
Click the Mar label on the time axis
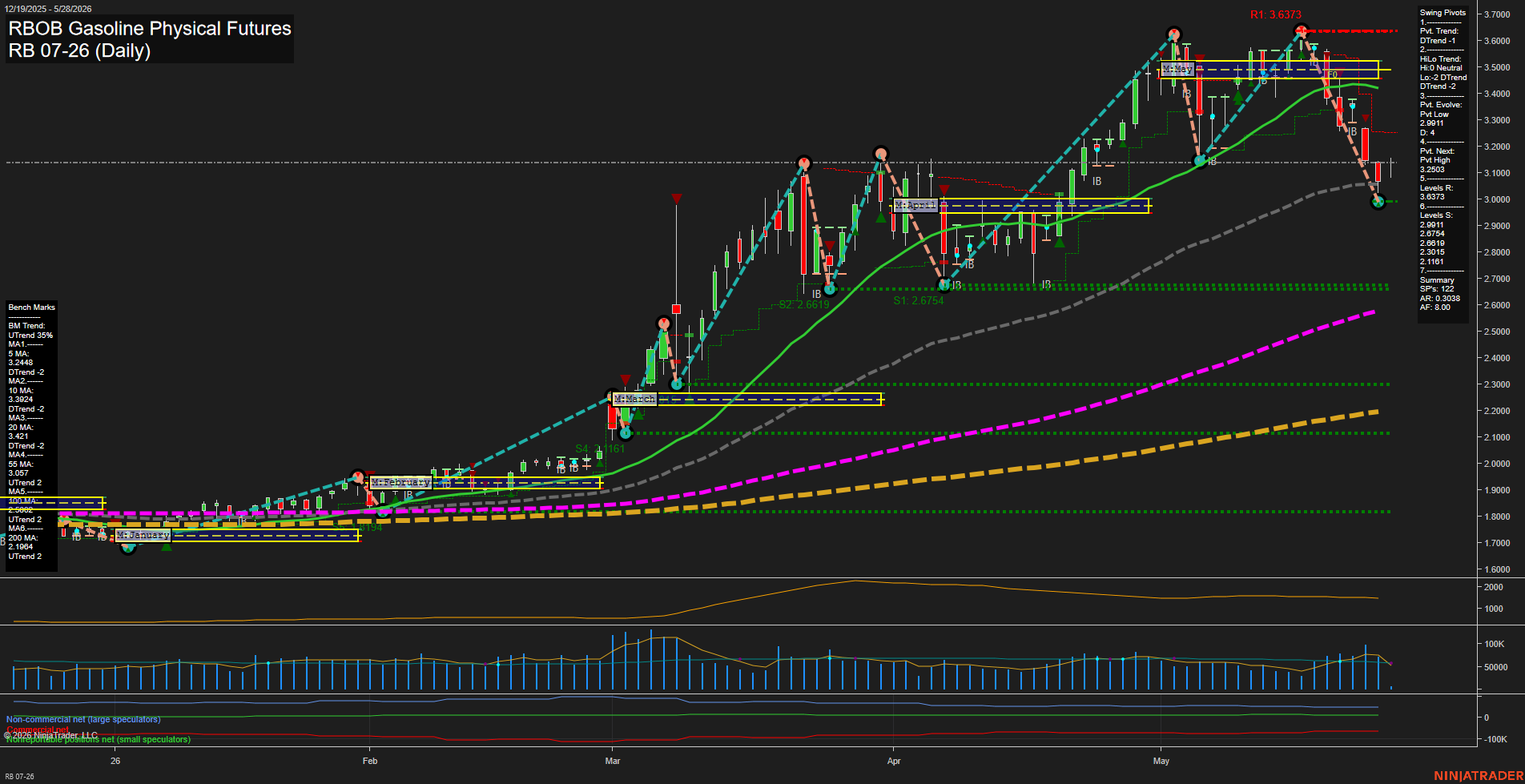click(x=613, y=761)
